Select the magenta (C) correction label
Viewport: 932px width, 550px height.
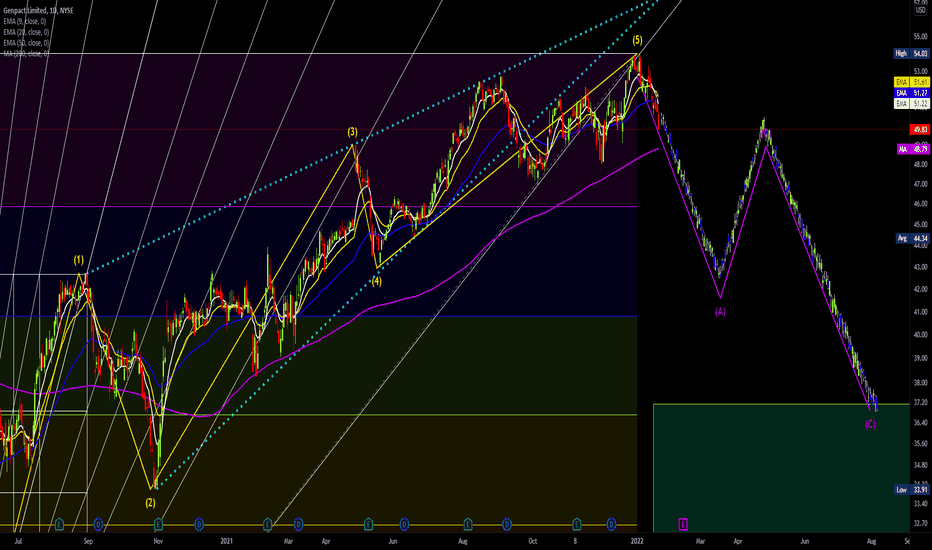pos(870,424)
